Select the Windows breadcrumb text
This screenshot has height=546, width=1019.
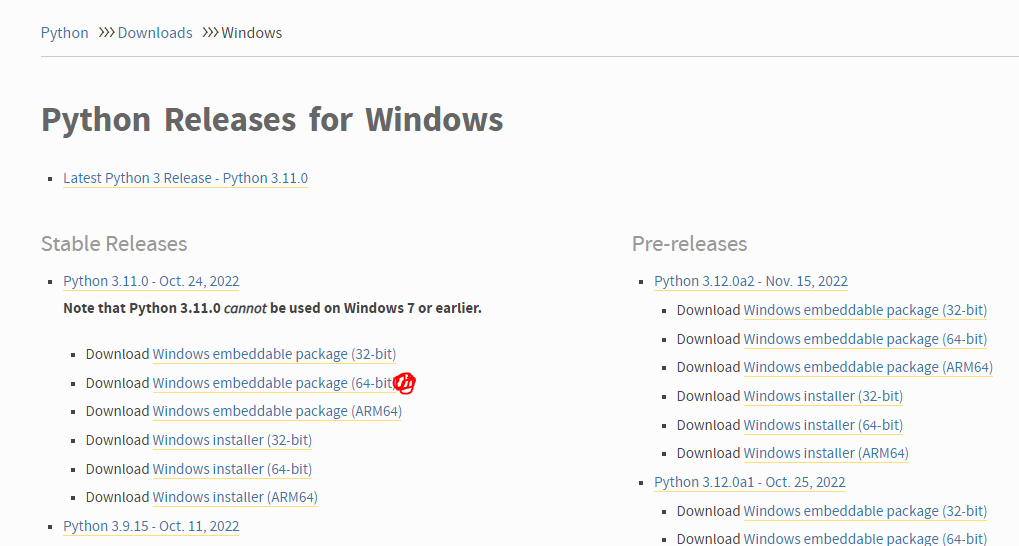coord(252,32)
